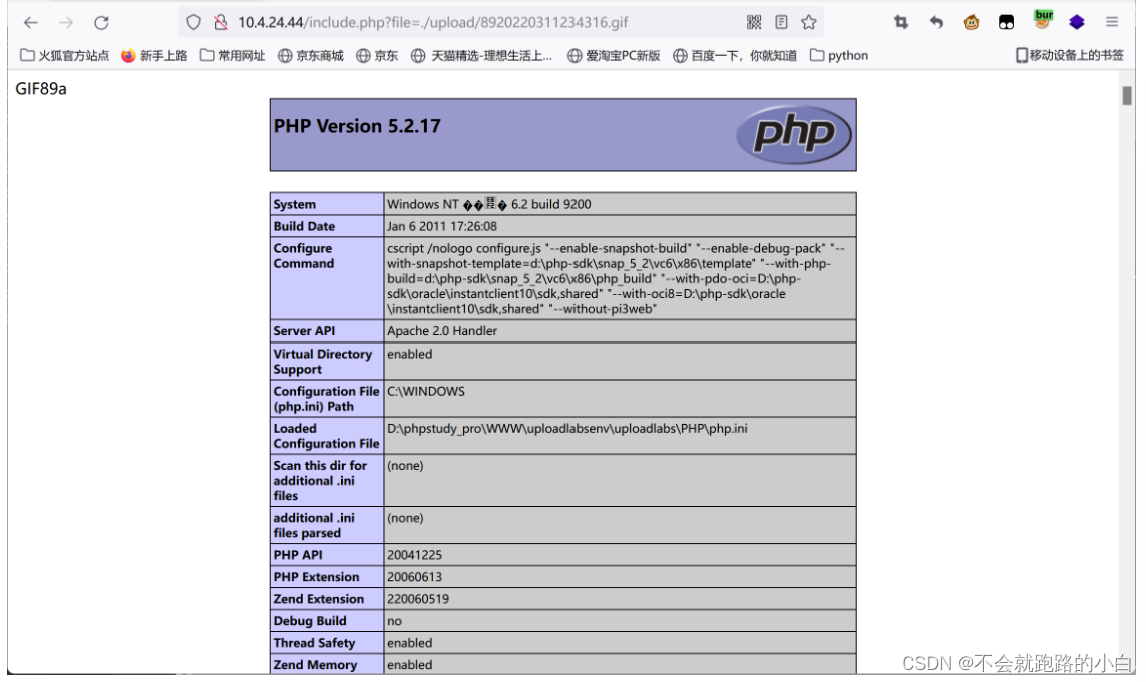The image size is (1146, 682).
Task: Open the black mask extension icon
Action: [1006, 23]
